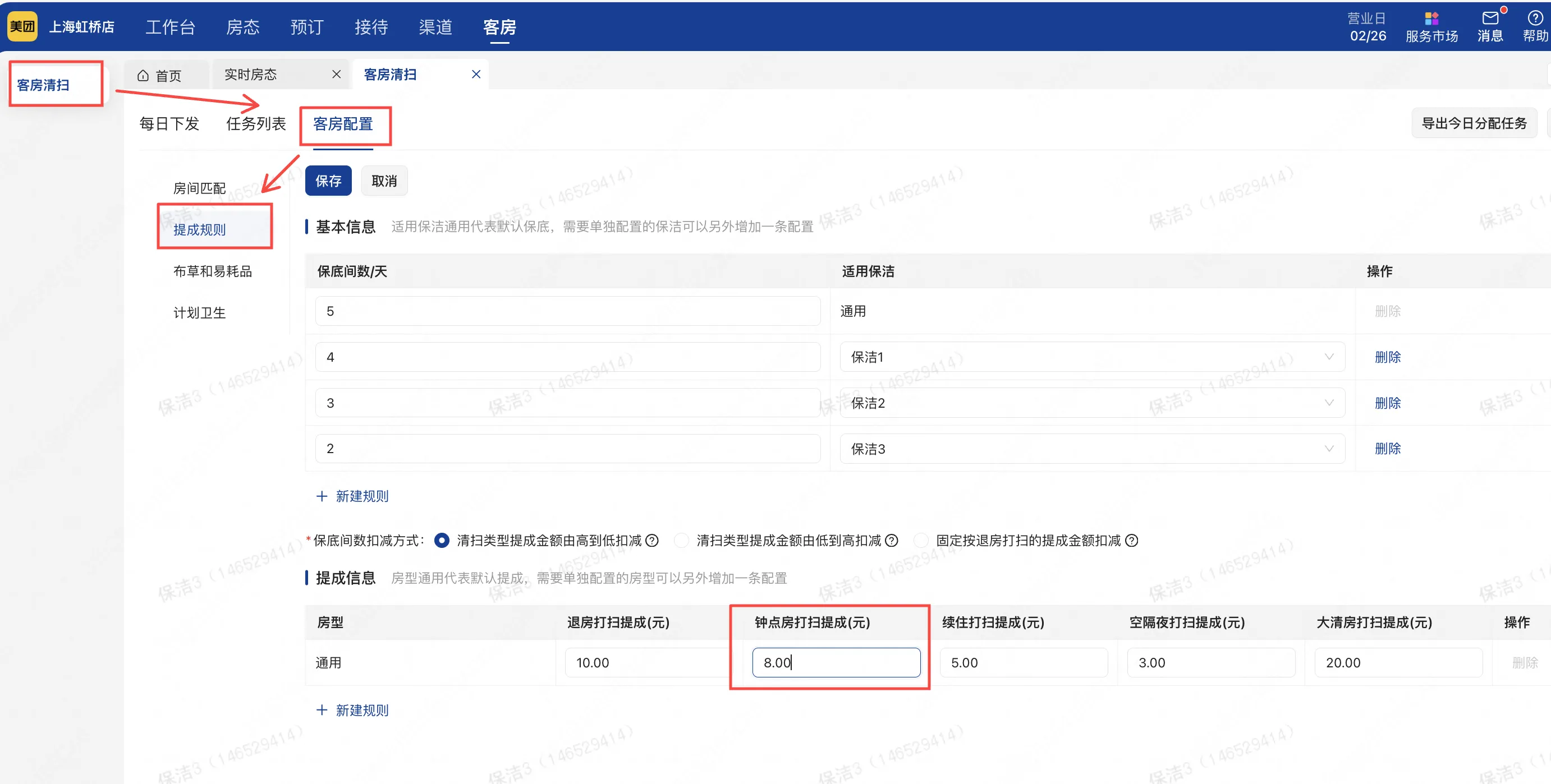The width and height of the screenshot is (1551, 784).
Task: Select 固定按退房打扫的提成金额扣减 option
Action: [921, 540]
